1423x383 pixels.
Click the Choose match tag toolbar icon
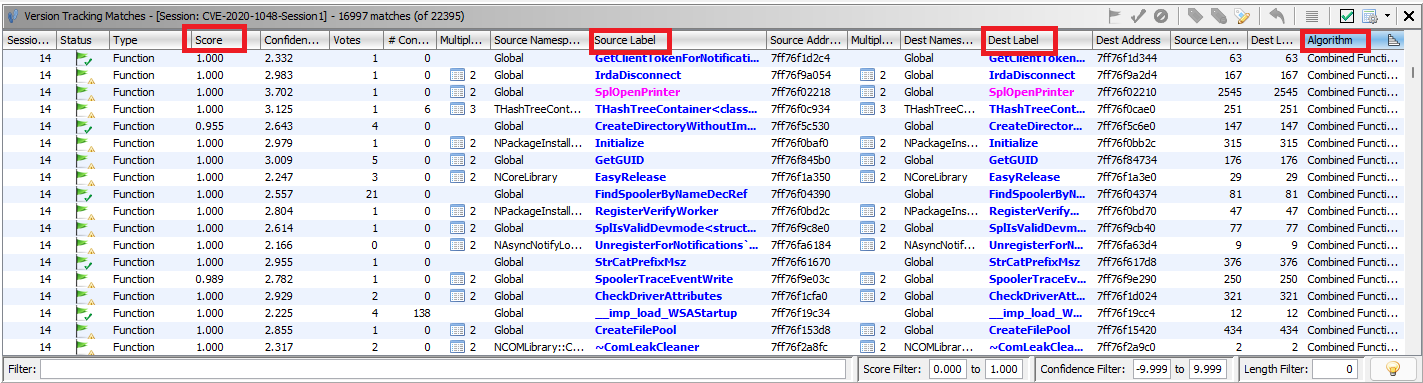[x=1194, y=16]
